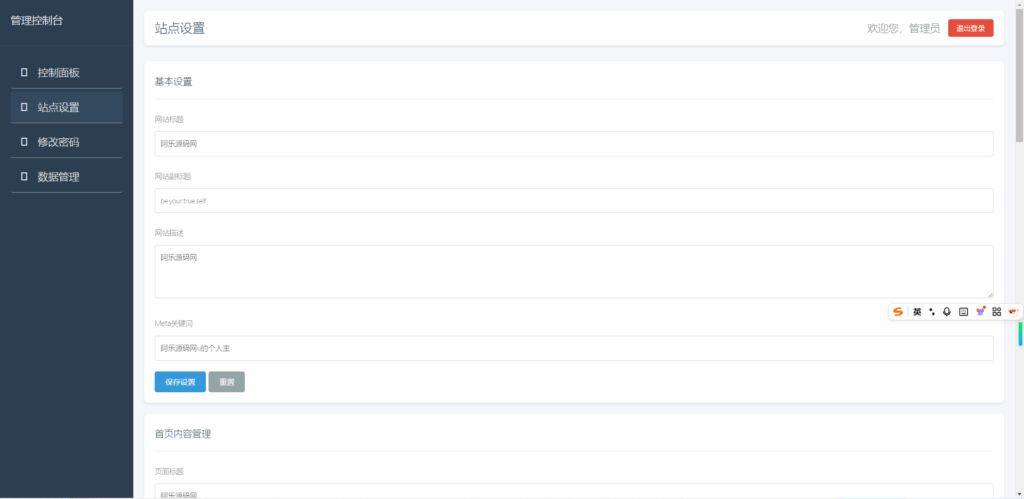The width and height of the screenshot is (1024, 499).
Task: Click the 重置 button
Action: point(226,382)
